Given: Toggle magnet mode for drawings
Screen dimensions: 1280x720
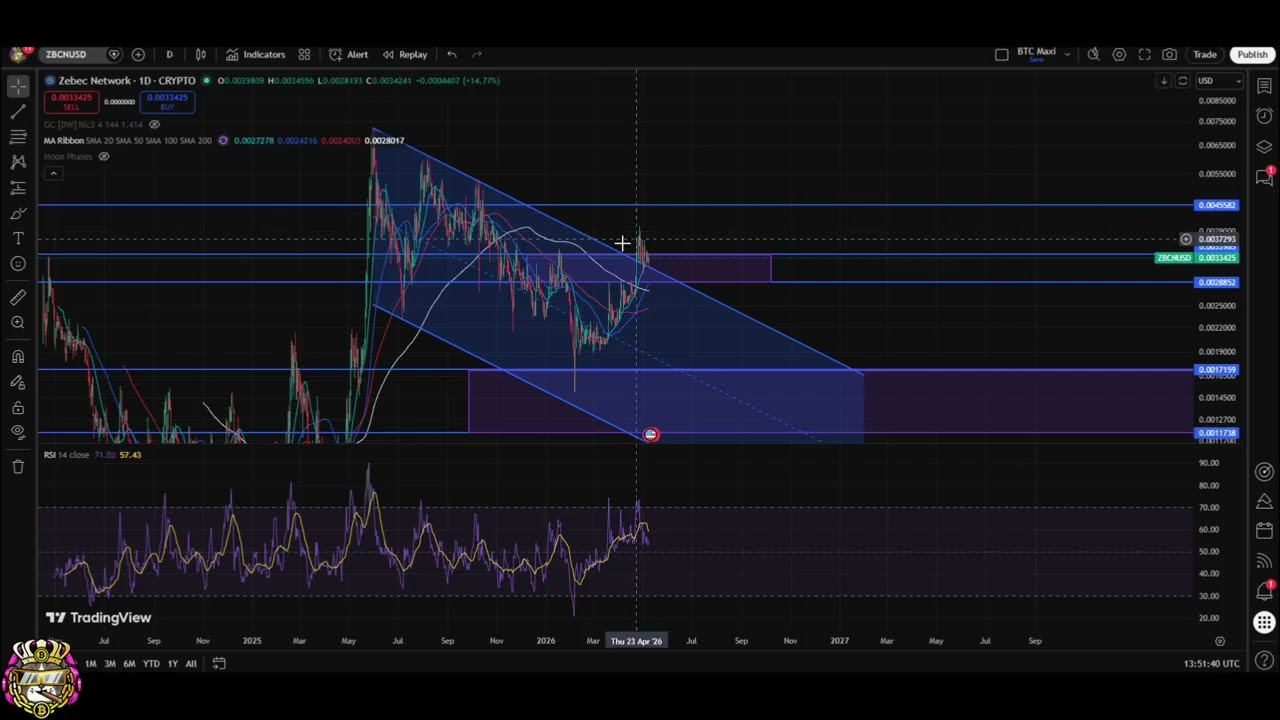Looking at the screenshot, I should (18, 357).
